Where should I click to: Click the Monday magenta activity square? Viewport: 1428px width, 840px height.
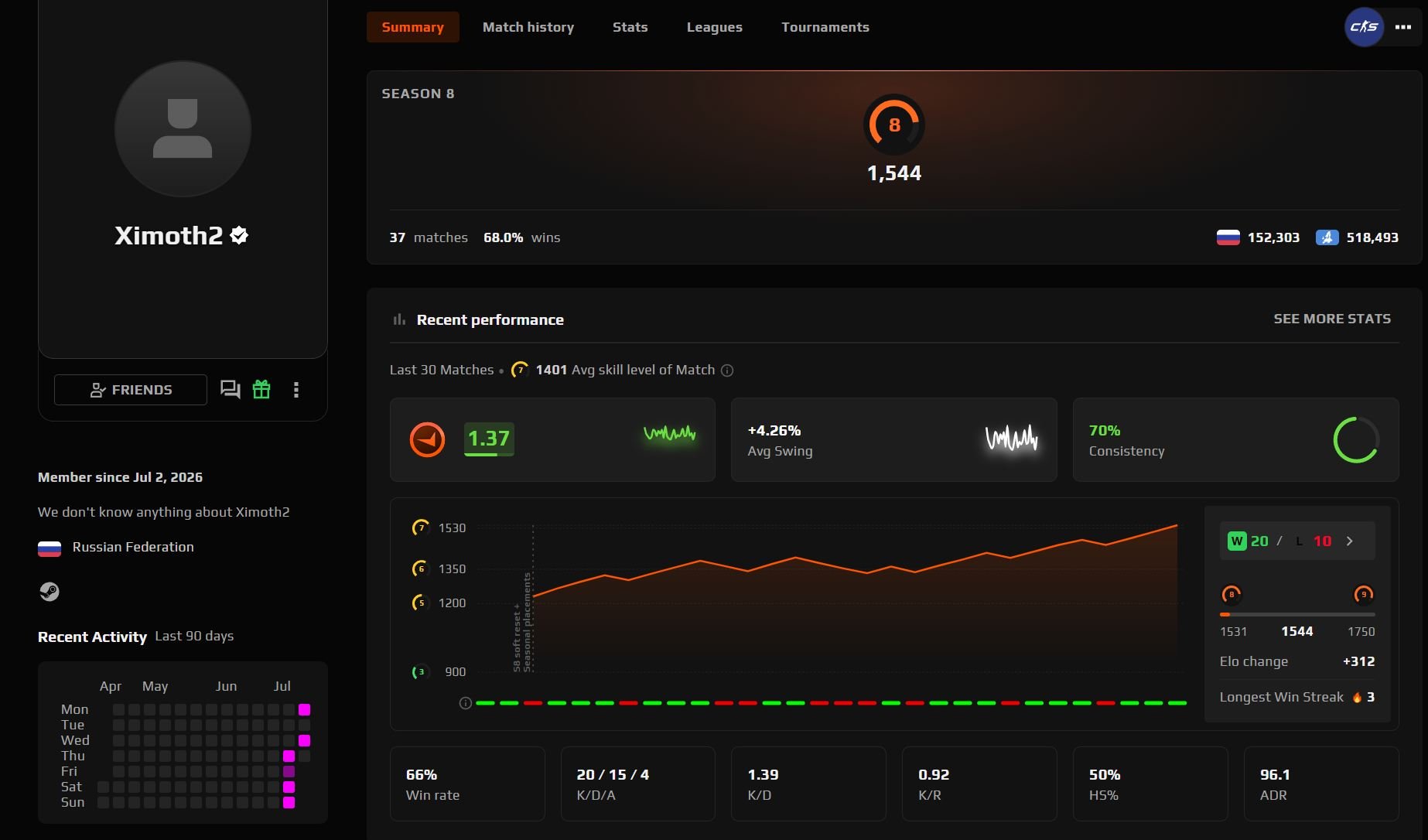click(304, 709)
